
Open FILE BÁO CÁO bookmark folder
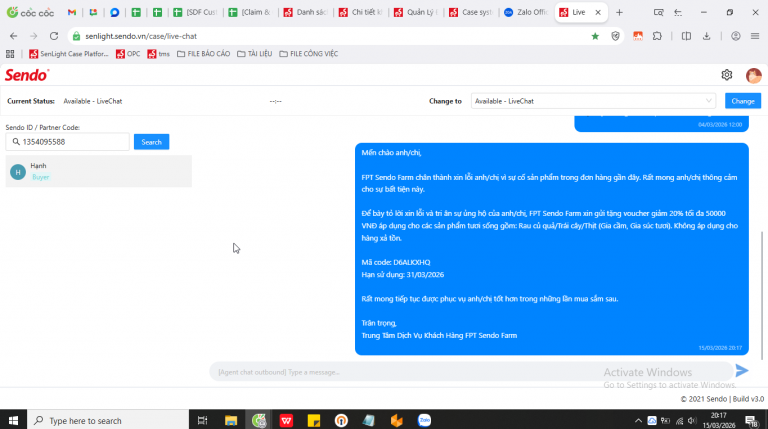point(203,54)
